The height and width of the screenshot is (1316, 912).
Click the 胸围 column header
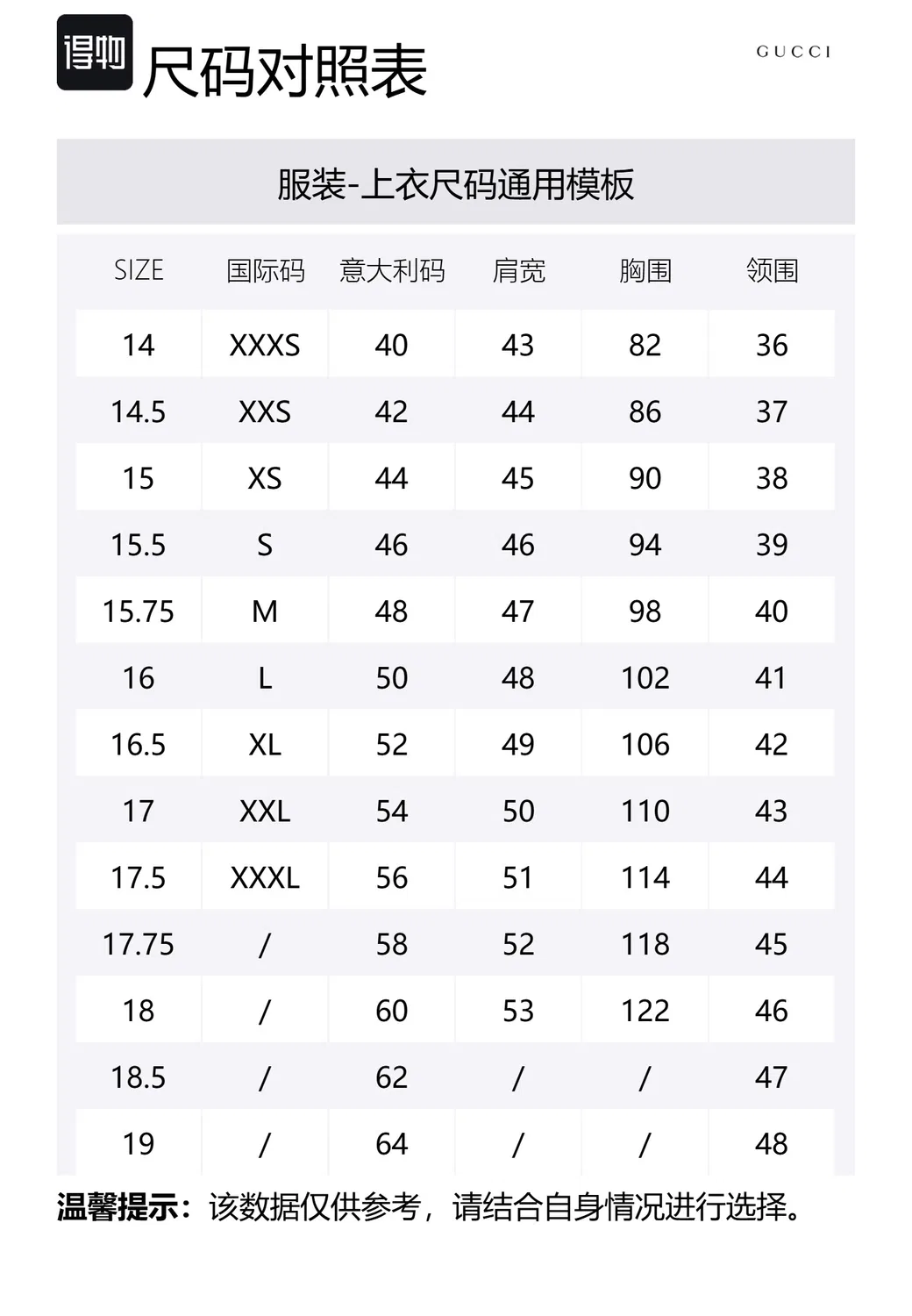click(x=645, y=270)
